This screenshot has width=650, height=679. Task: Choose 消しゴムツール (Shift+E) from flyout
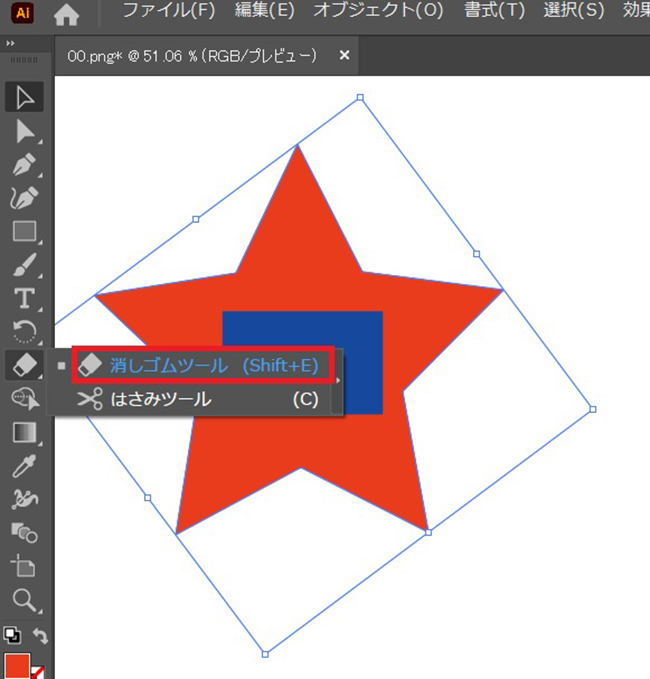coord(202,365)
